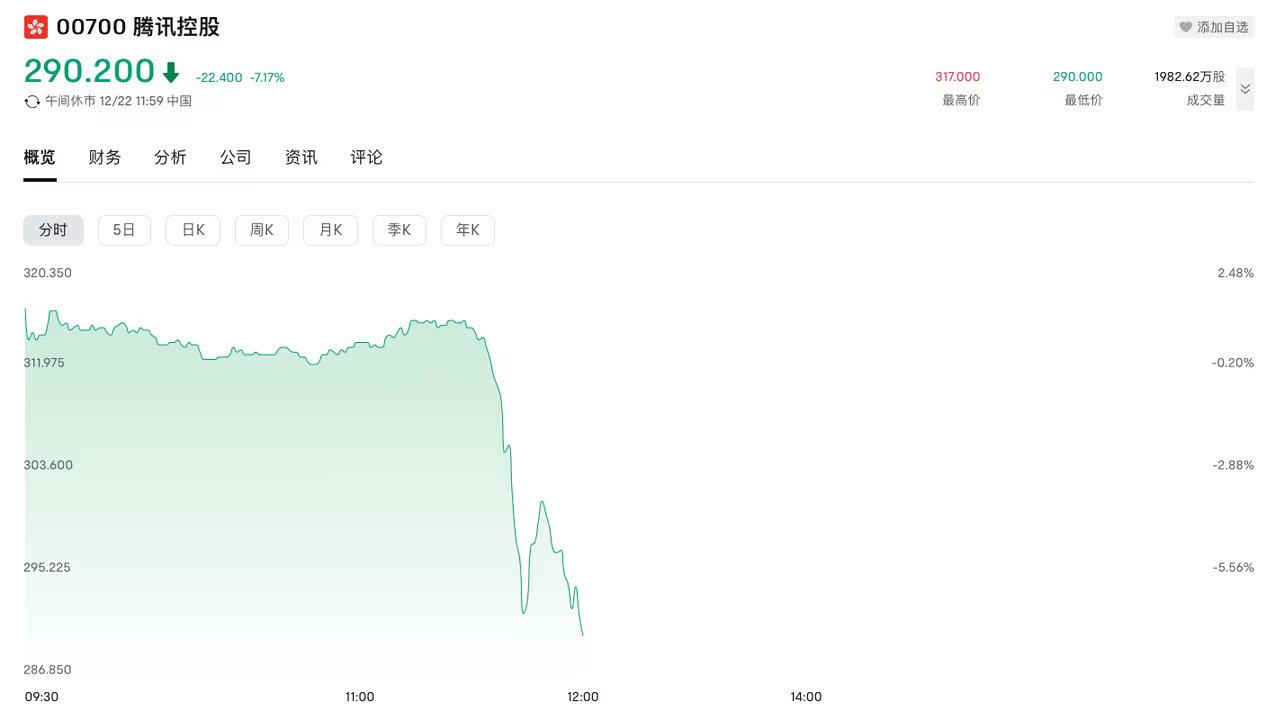The width and height of the screenshot is (1284, 711).
Task: Expand the quote details with double chevron
Action: [x=1245, y=89]
